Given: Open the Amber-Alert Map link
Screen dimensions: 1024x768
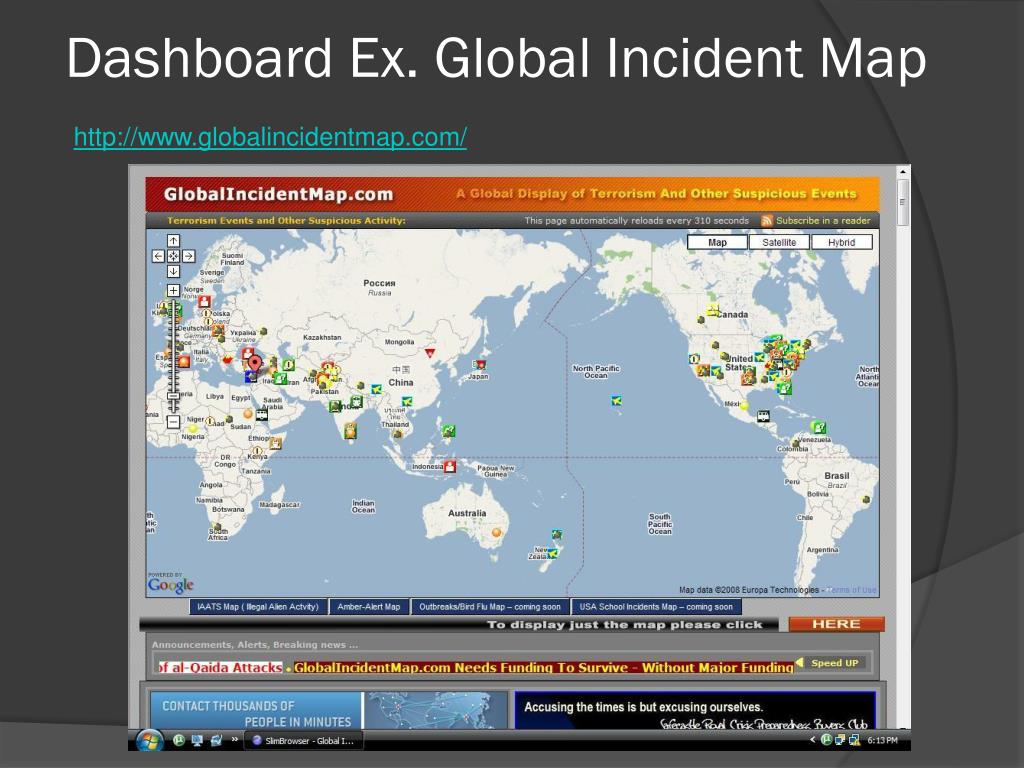Looking at the screenshot, I should coord(369,607).
